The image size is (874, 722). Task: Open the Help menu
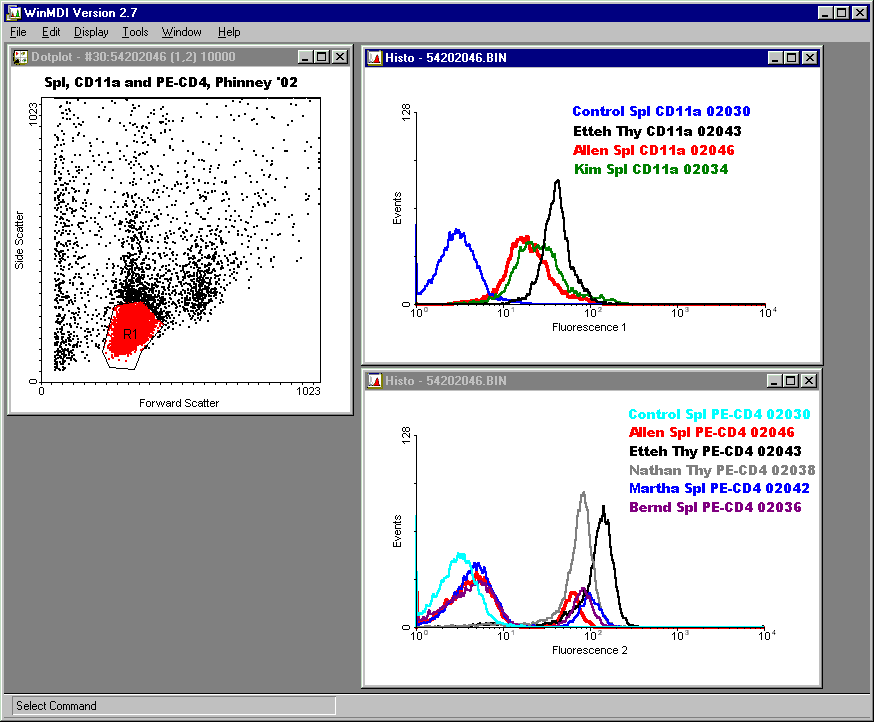click(x=229, y=32)
